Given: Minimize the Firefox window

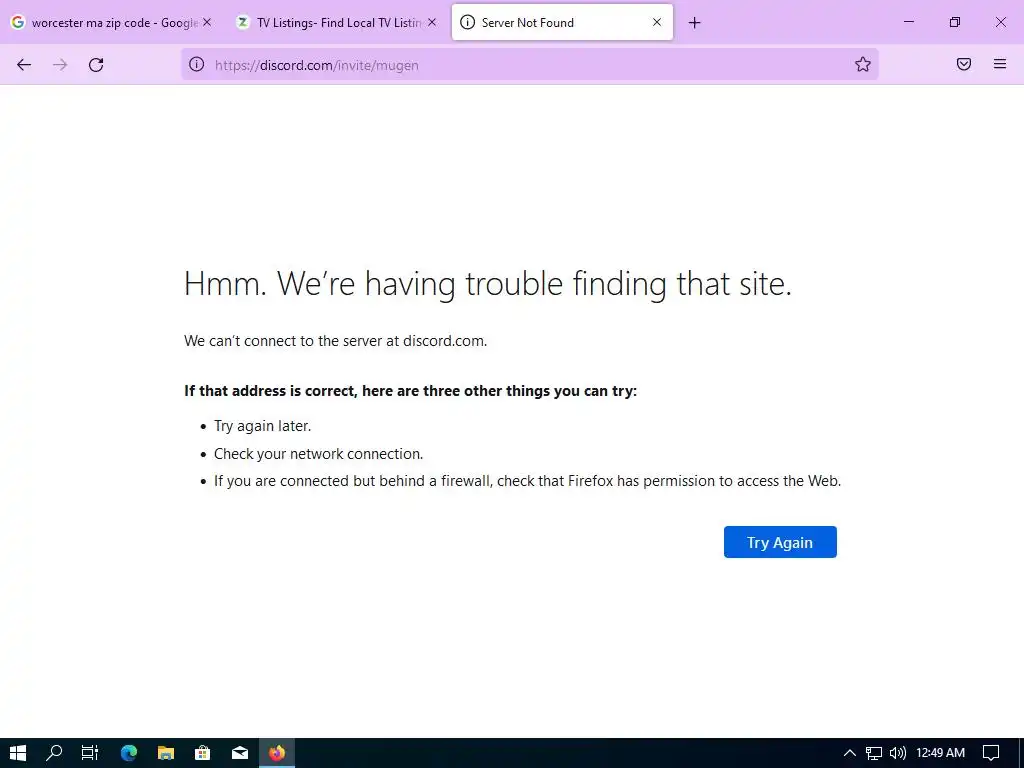Looking at the screenshot, I should [908, 22].
